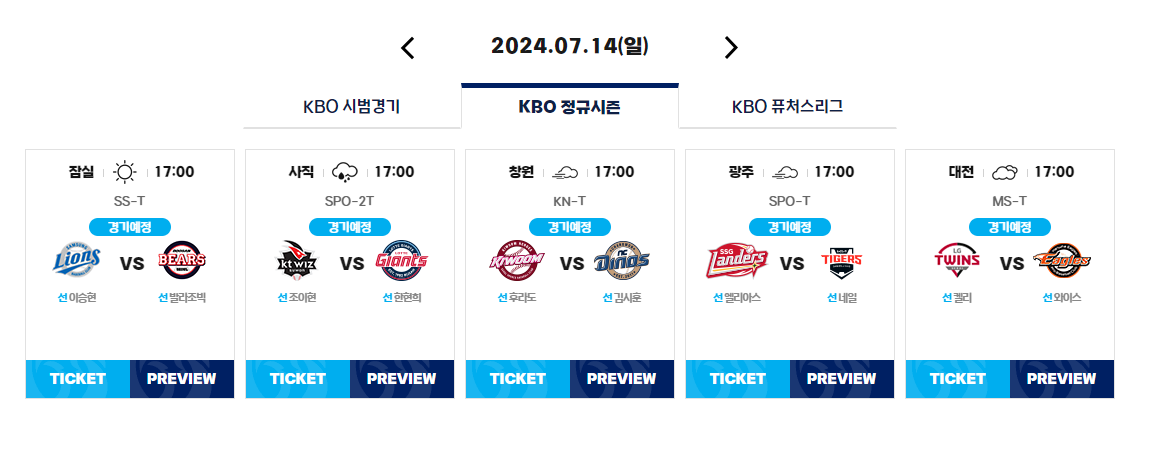This screenshot has width=1154, height=476.
Task: Go to next date with right arrow
Action: [730, 48]
